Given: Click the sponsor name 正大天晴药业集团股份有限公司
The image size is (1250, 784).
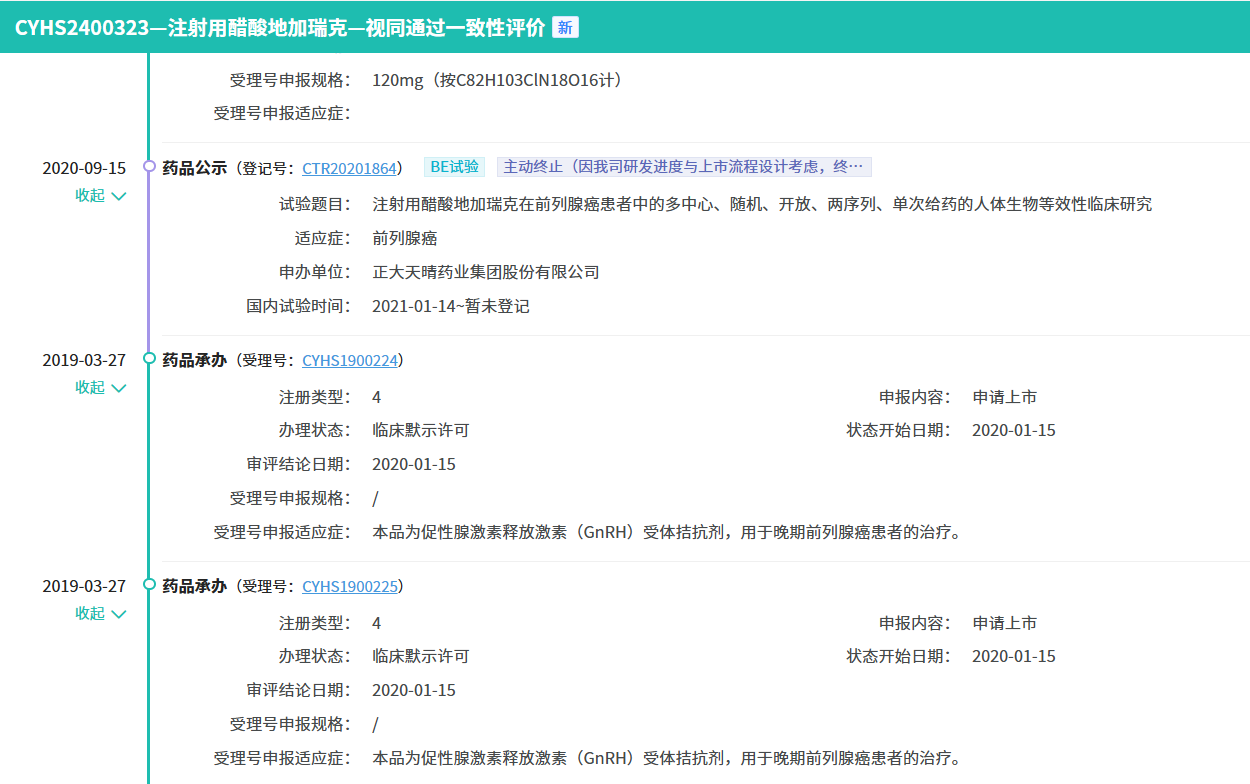Looking at the screenshot, I should 485,272.
